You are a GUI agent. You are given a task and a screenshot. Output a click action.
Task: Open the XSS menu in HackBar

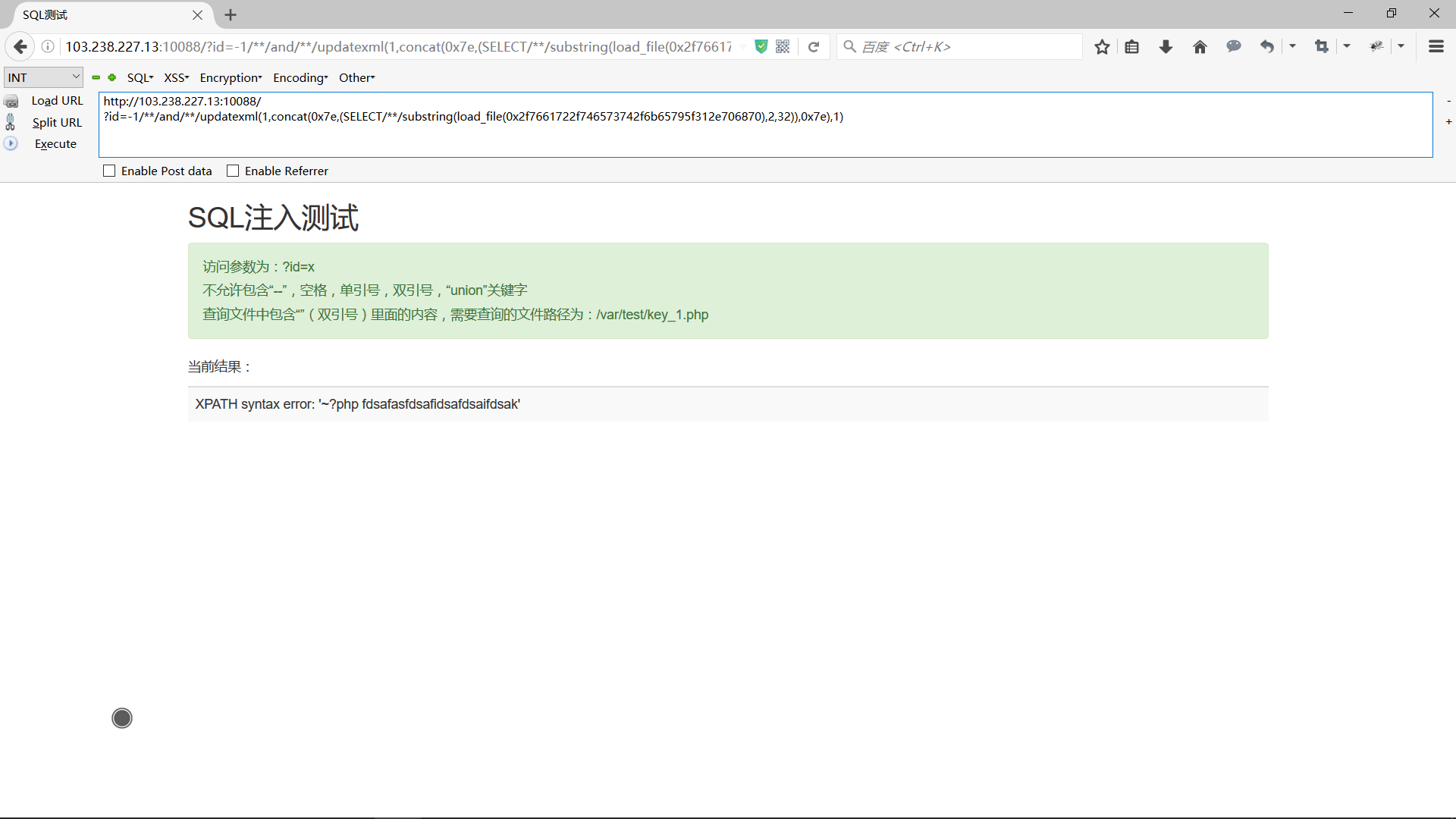coord(176,78)
